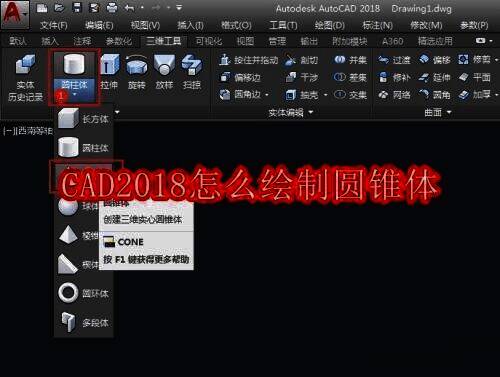Click the Undo arrow icon
Screen dimensions: 500x377
[129, 8]
